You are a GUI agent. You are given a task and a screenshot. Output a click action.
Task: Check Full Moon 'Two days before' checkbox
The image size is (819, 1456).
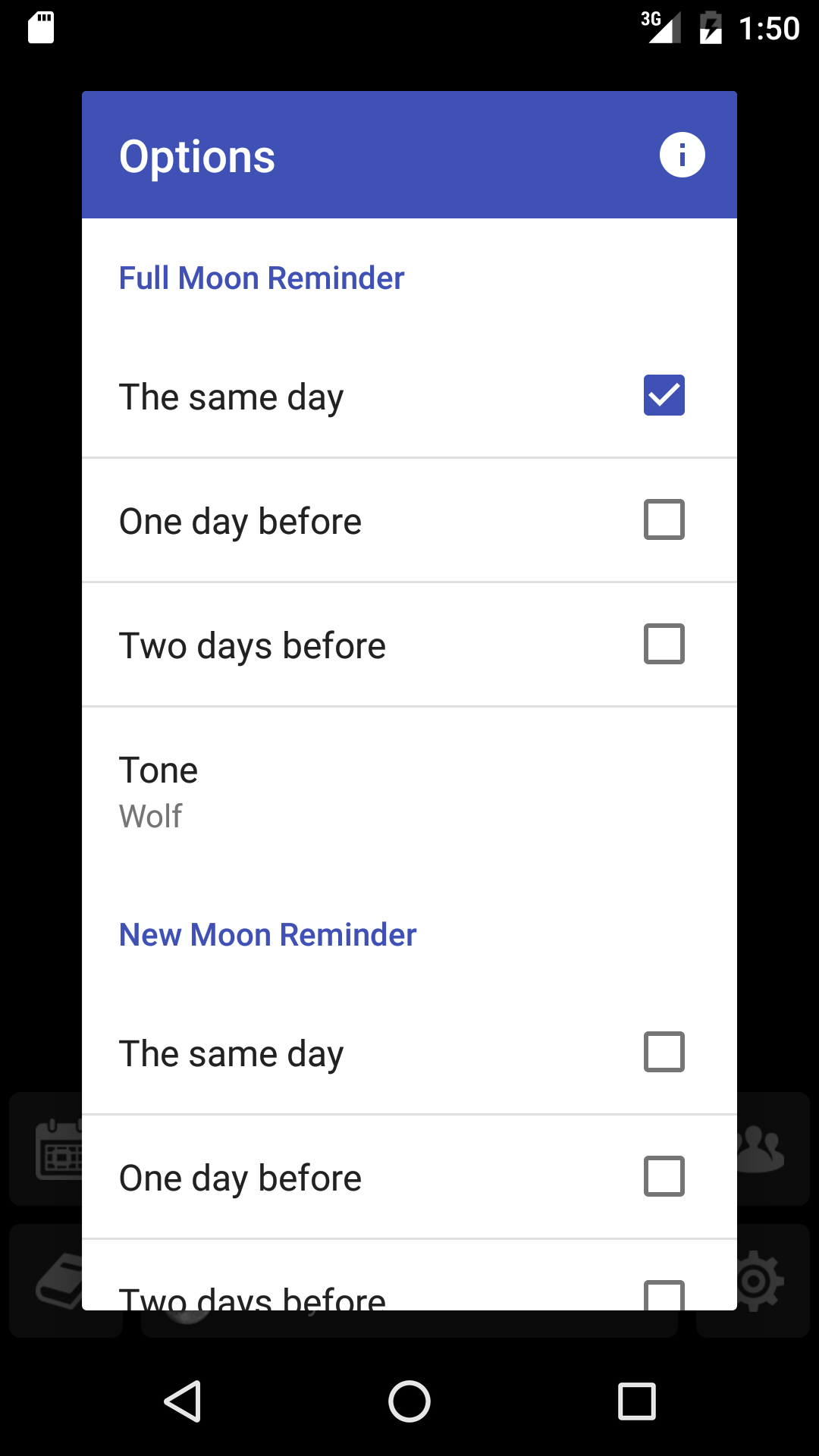(664, 644)
